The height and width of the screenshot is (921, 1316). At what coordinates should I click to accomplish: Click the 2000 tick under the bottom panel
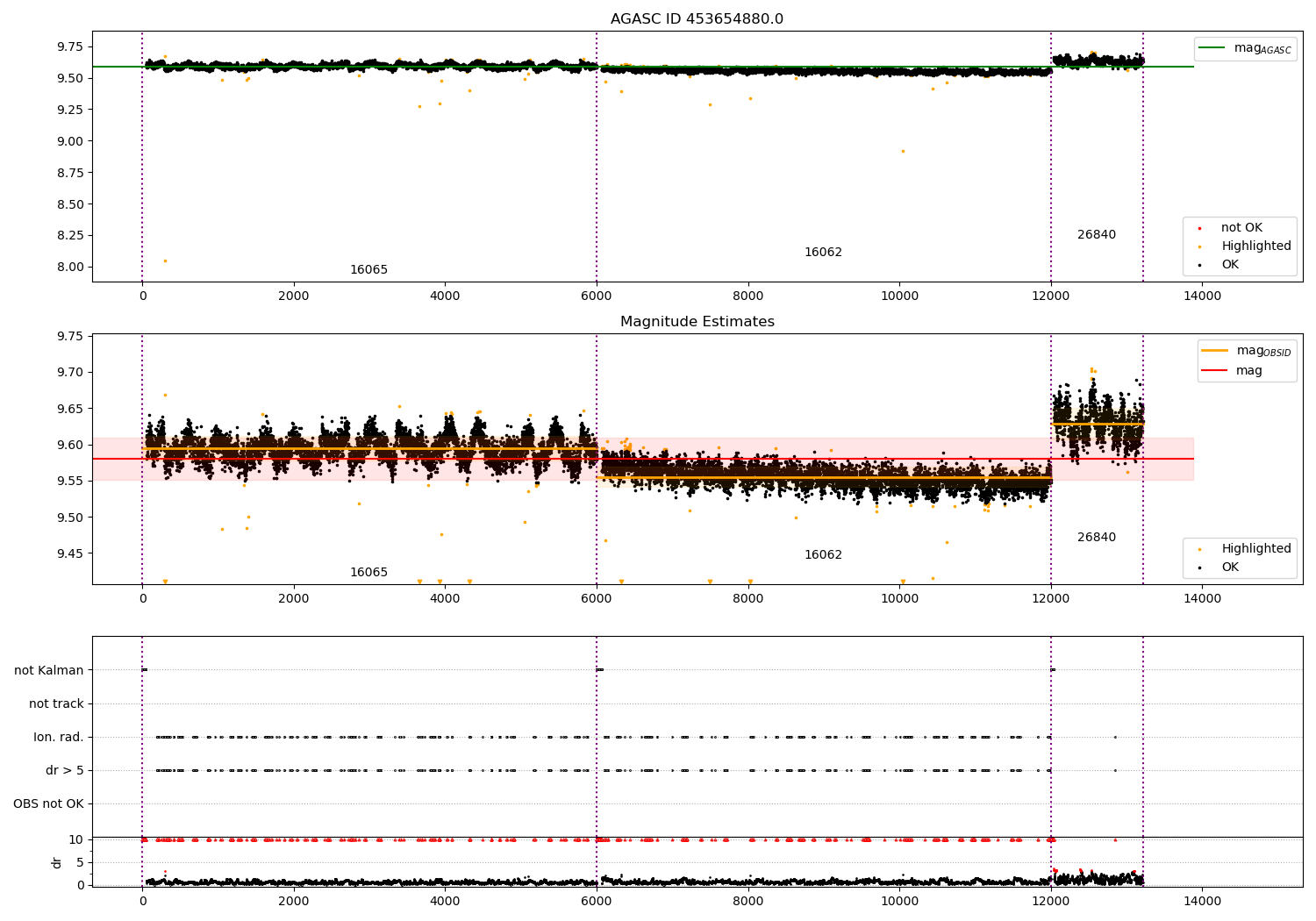tap(294, 901)
